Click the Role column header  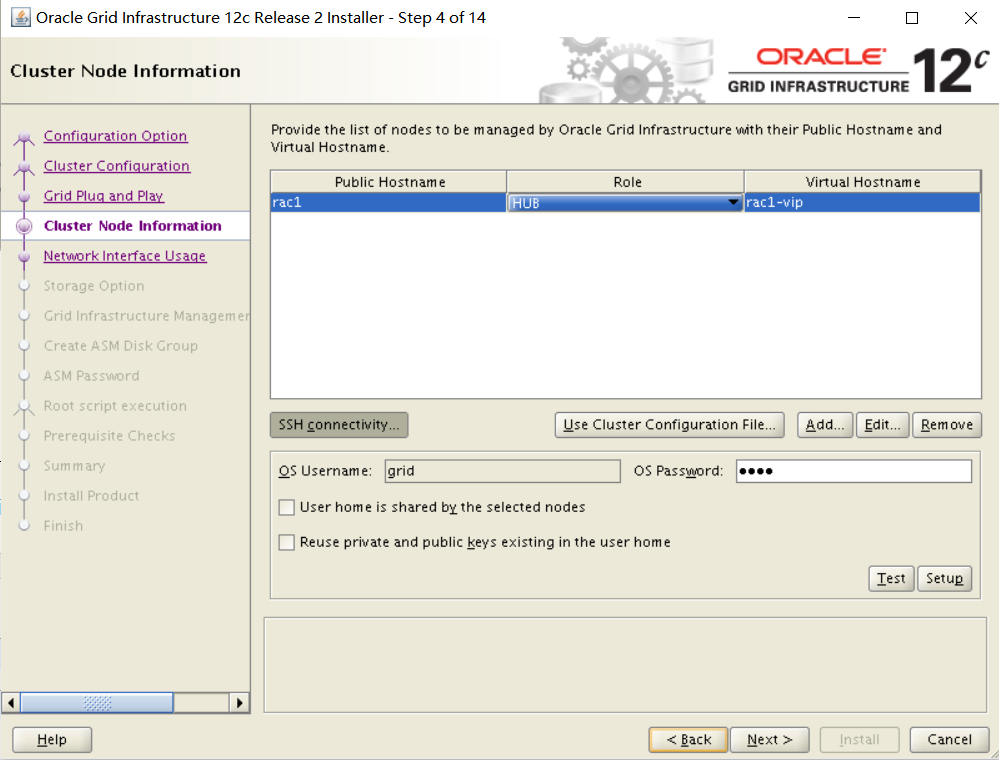(626, 182)
